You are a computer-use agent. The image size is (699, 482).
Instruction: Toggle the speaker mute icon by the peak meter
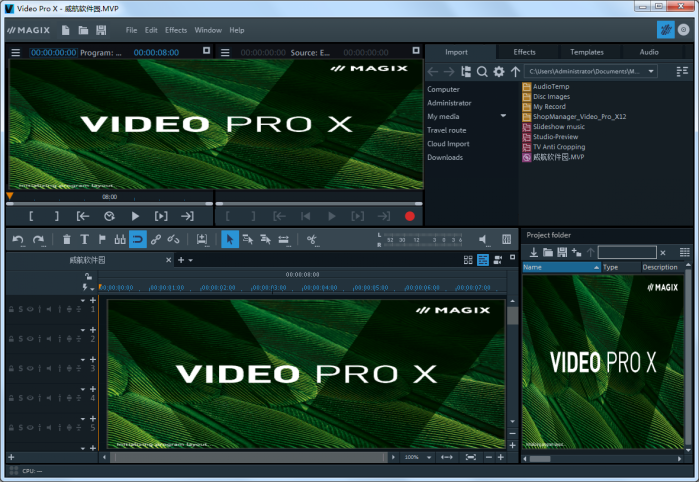483,239
